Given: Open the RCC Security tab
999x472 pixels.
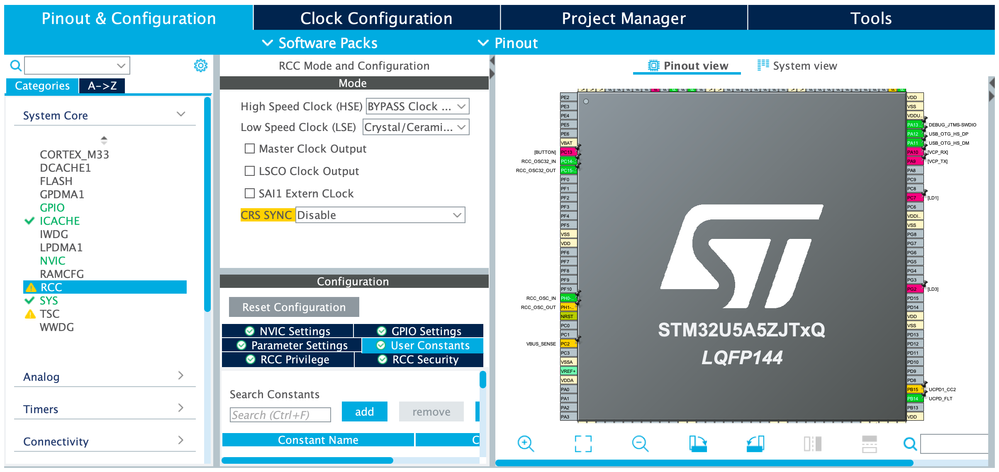Looking at the screenshot, I should click(x=419, y=359).
